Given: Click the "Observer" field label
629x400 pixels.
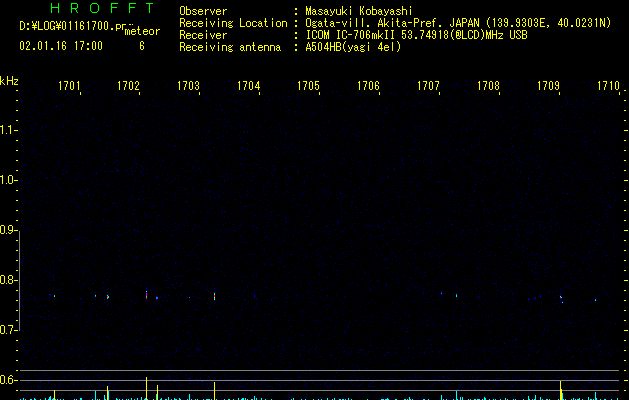Looking at the screenshot, I should (203, 11).
